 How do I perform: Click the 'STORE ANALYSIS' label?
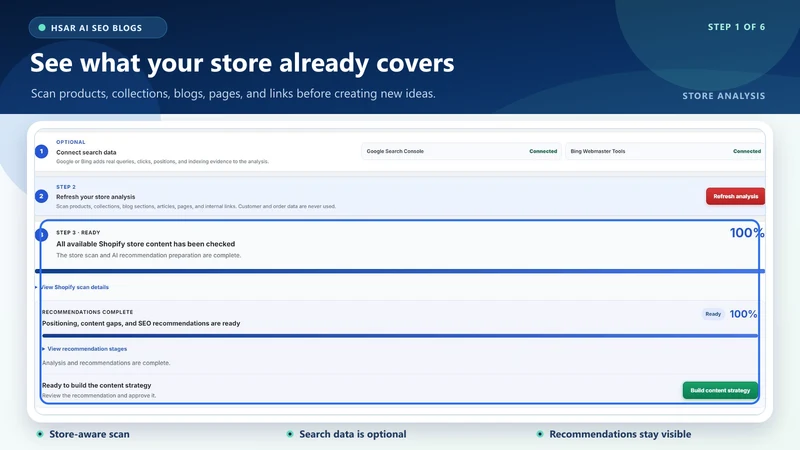pyautogui.click(x=723, y=96)
